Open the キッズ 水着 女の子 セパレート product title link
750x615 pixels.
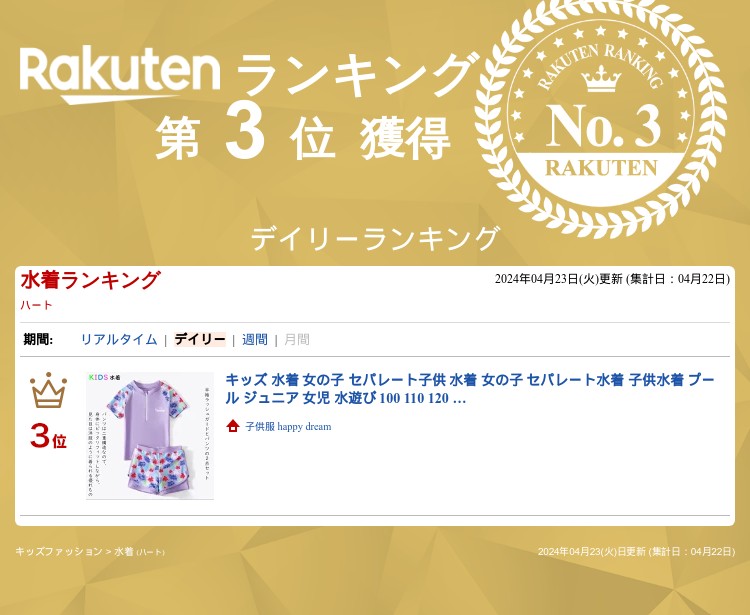[x=470, y=389]
